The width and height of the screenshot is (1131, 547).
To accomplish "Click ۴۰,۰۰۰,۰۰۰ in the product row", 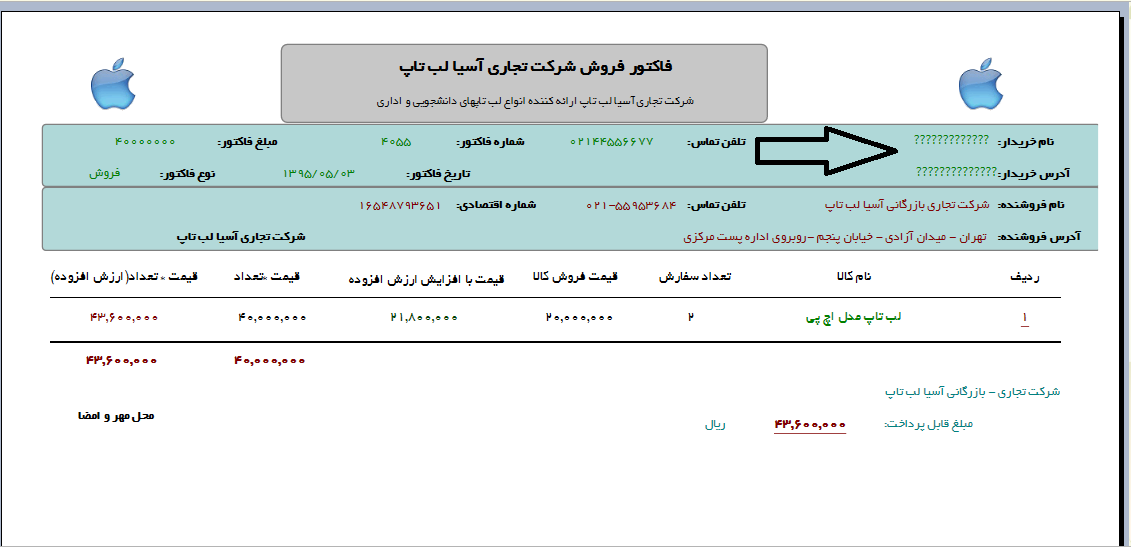I will pos(271,318).
